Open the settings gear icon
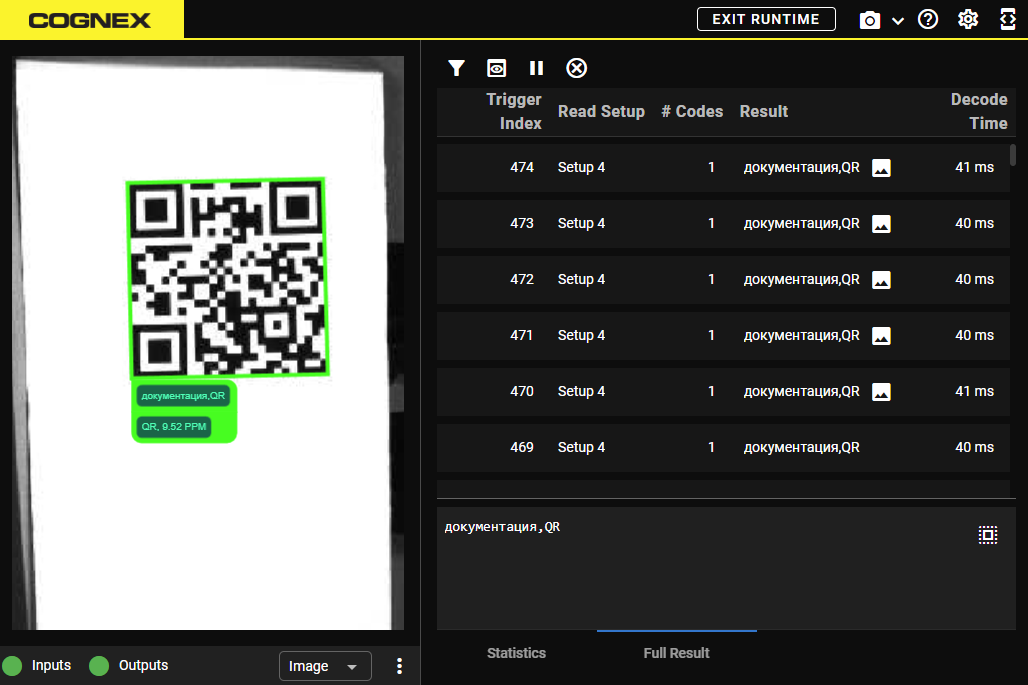Screen dimensions: 1028x685 click(968, 19)
